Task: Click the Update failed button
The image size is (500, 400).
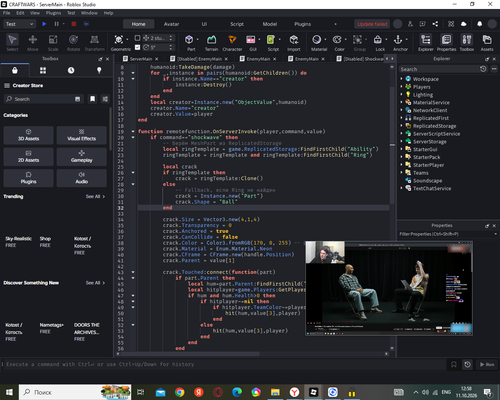Action: pyautogui.click(x=372, y=24)
